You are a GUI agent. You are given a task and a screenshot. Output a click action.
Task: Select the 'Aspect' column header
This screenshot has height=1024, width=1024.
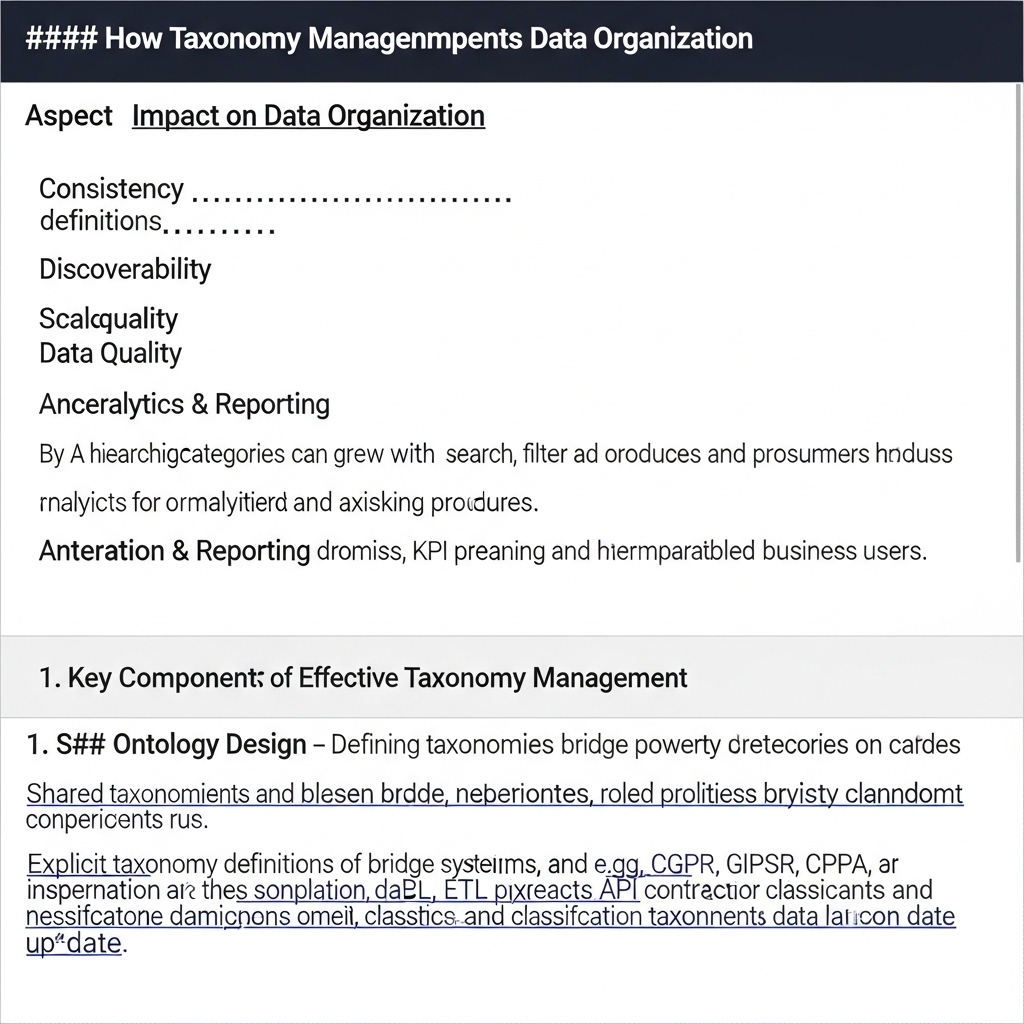click(x=69, y=116)
